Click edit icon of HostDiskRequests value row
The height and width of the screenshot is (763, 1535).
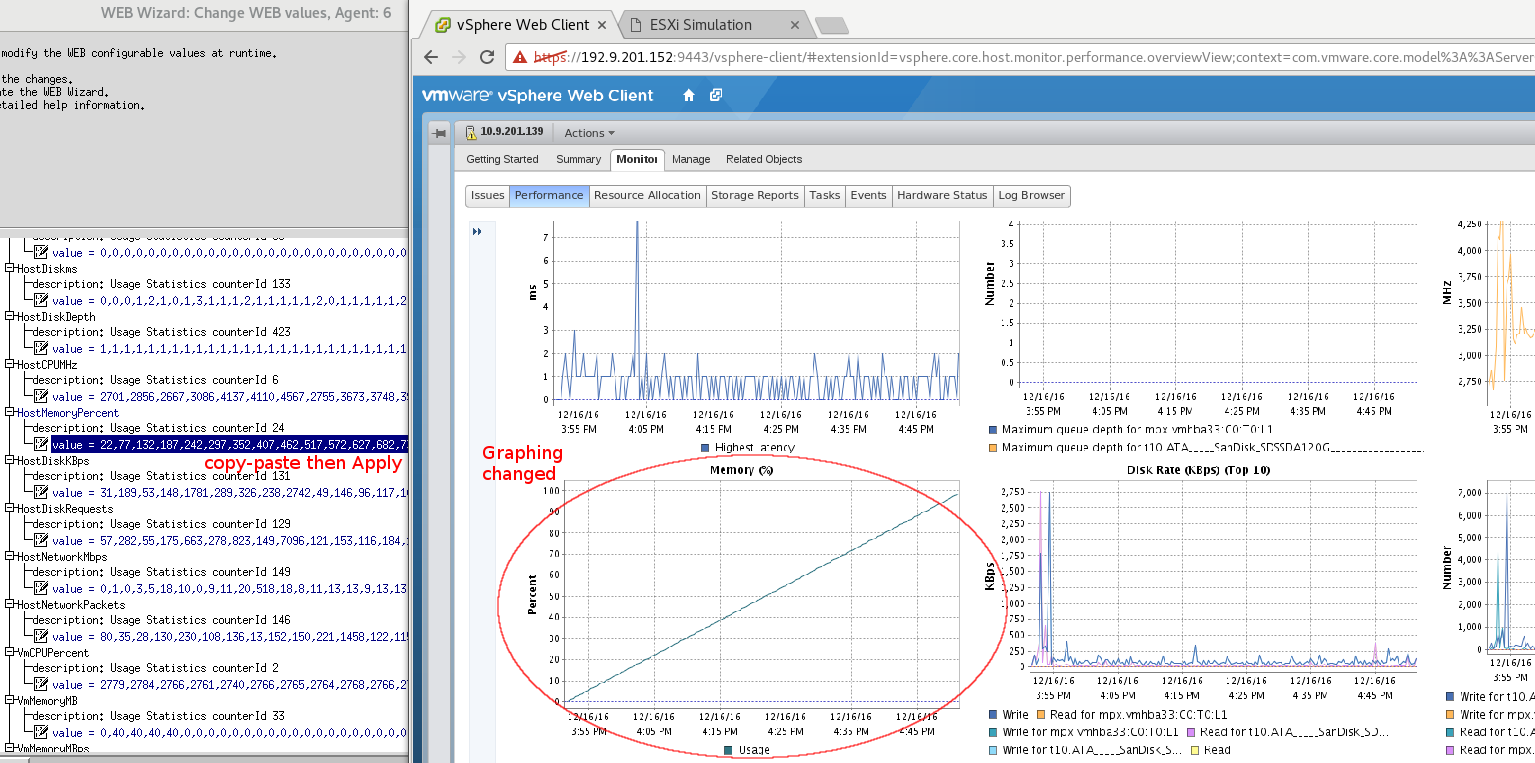(41, 540)
